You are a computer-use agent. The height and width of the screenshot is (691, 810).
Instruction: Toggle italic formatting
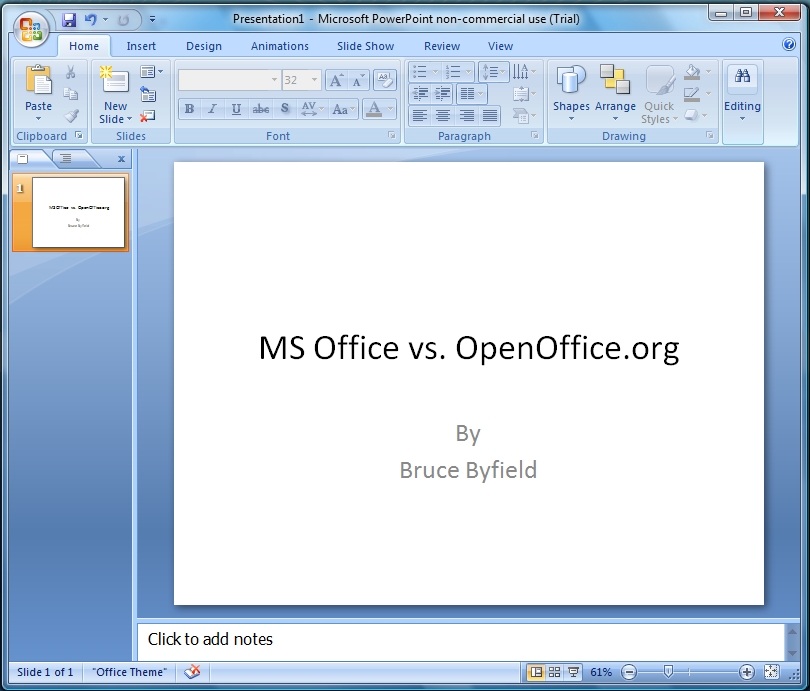tap(213, 109)
